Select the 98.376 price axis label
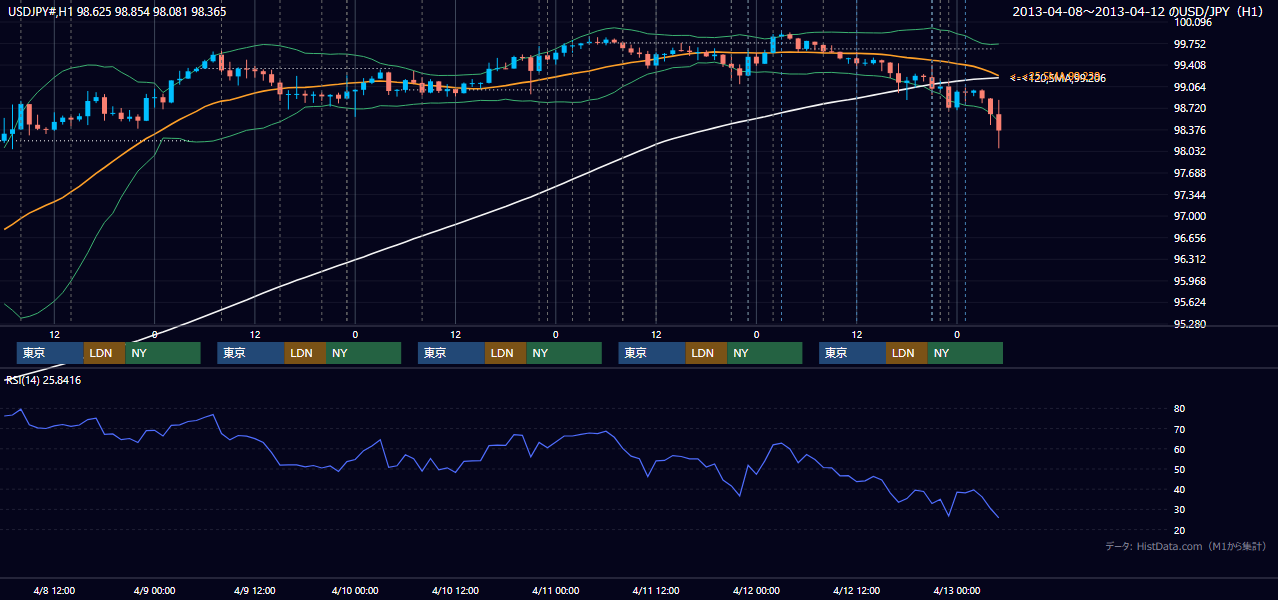1278x600 pixels. (1191, 130)
